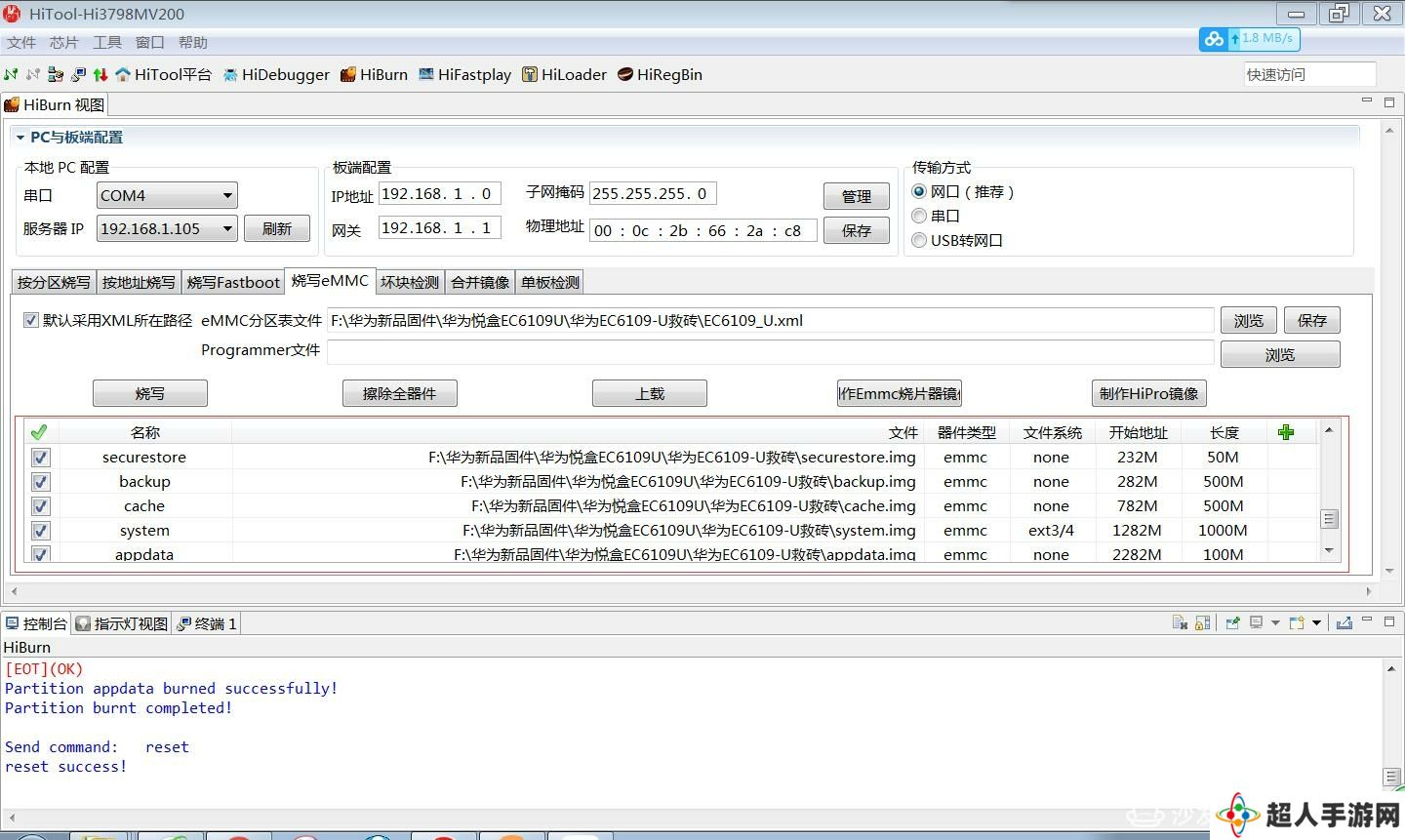This screenshot has width=1405, height=840.
Task: Click the 刷新 refresh button
Action: click(277, 228)
